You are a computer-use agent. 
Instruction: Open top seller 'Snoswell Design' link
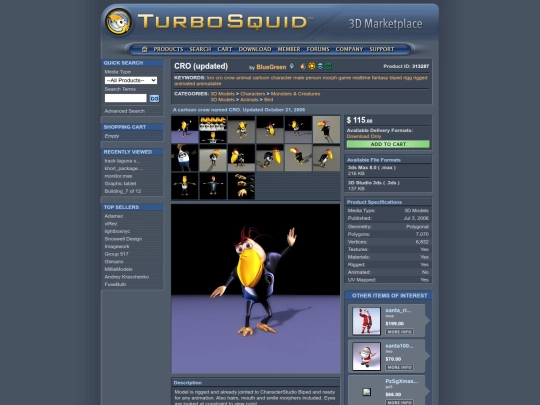click(123, 239)
